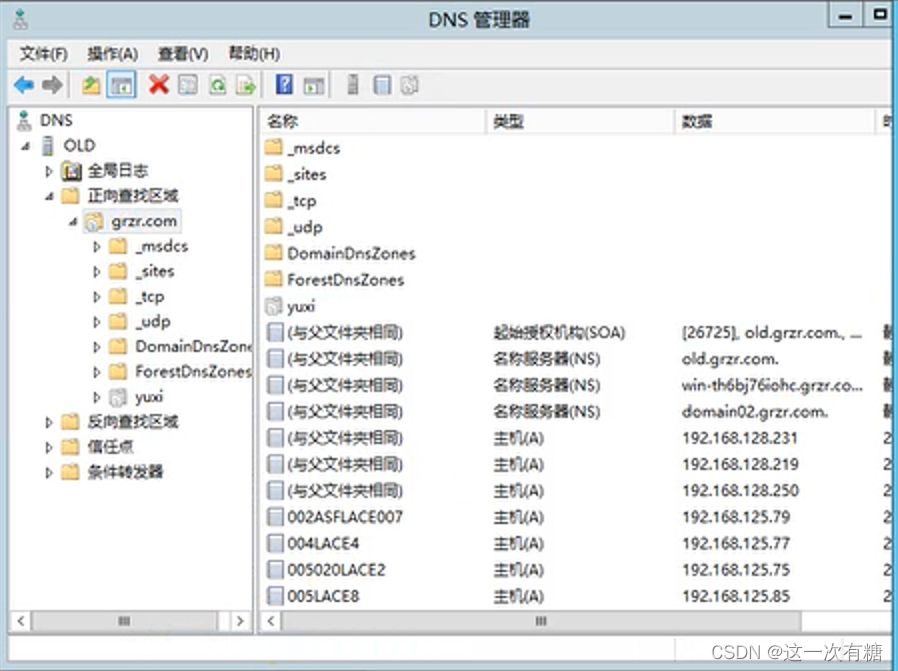
Task: Click the export list toolbar icon
Action: (x=244, y=85)
